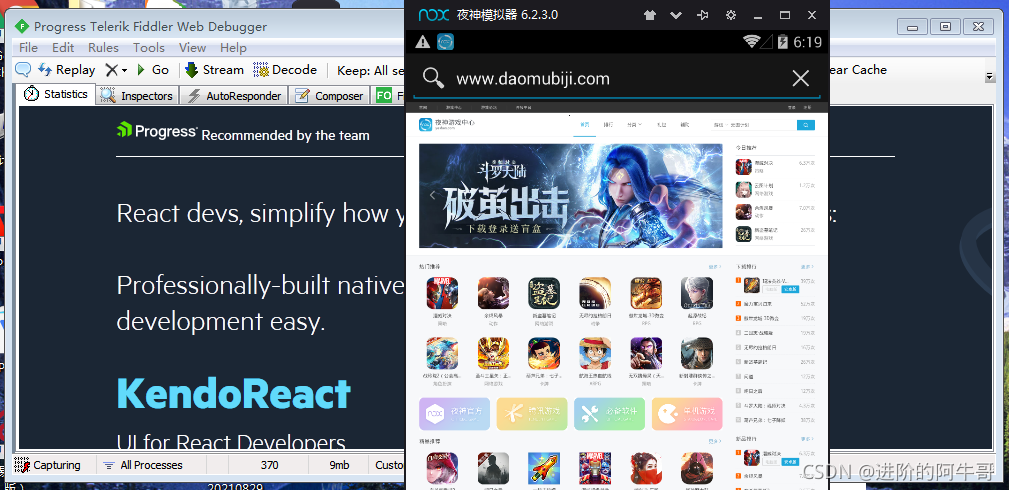Screen dimensions: 1009x490
Task: Click the blue app notification icon in status bar
Action: (445, 42)
